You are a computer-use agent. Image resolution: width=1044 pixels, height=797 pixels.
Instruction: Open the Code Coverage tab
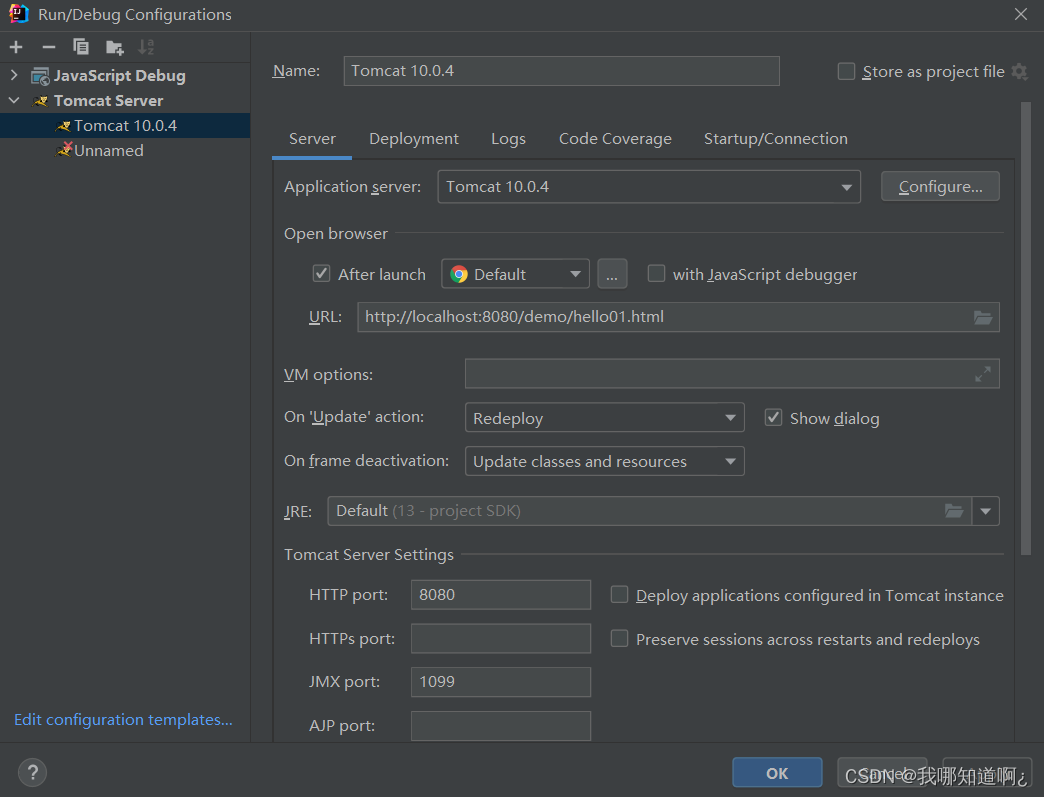615,138
